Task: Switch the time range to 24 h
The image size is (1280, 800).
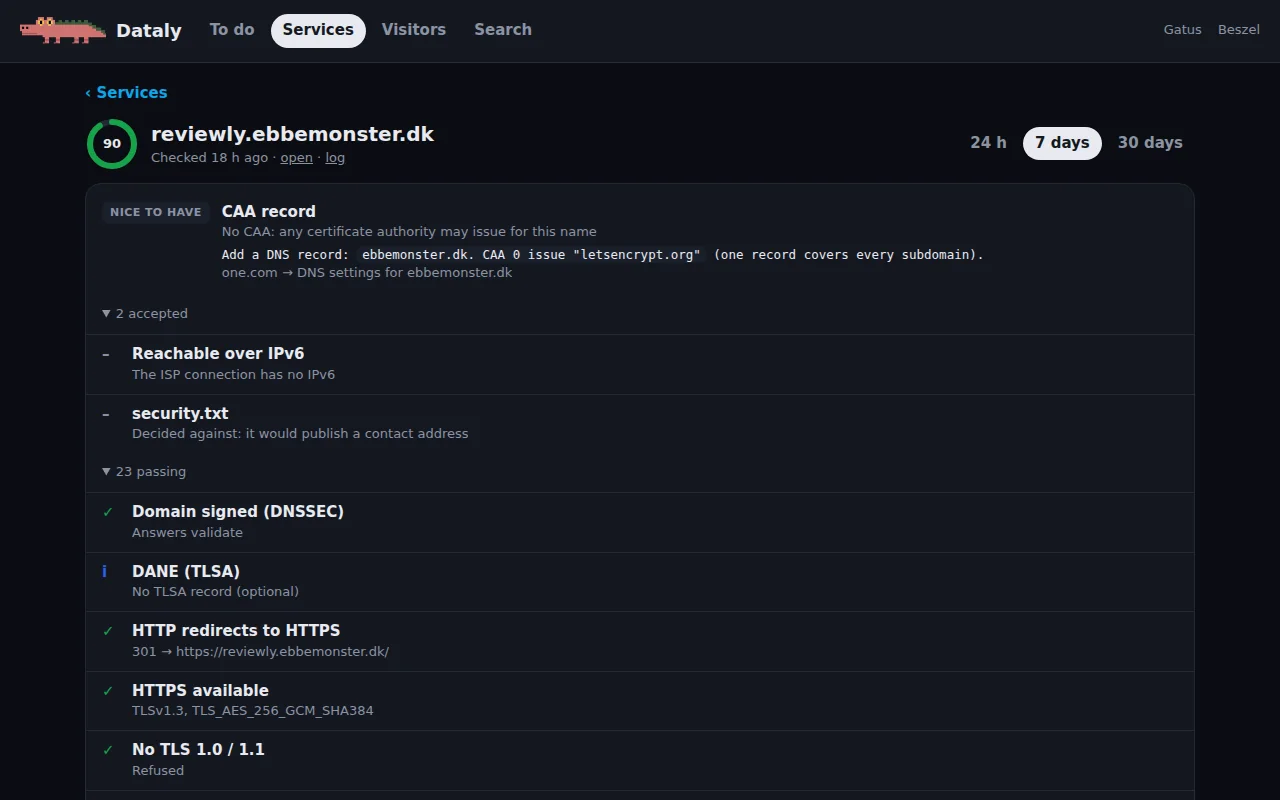Action: 988,143
